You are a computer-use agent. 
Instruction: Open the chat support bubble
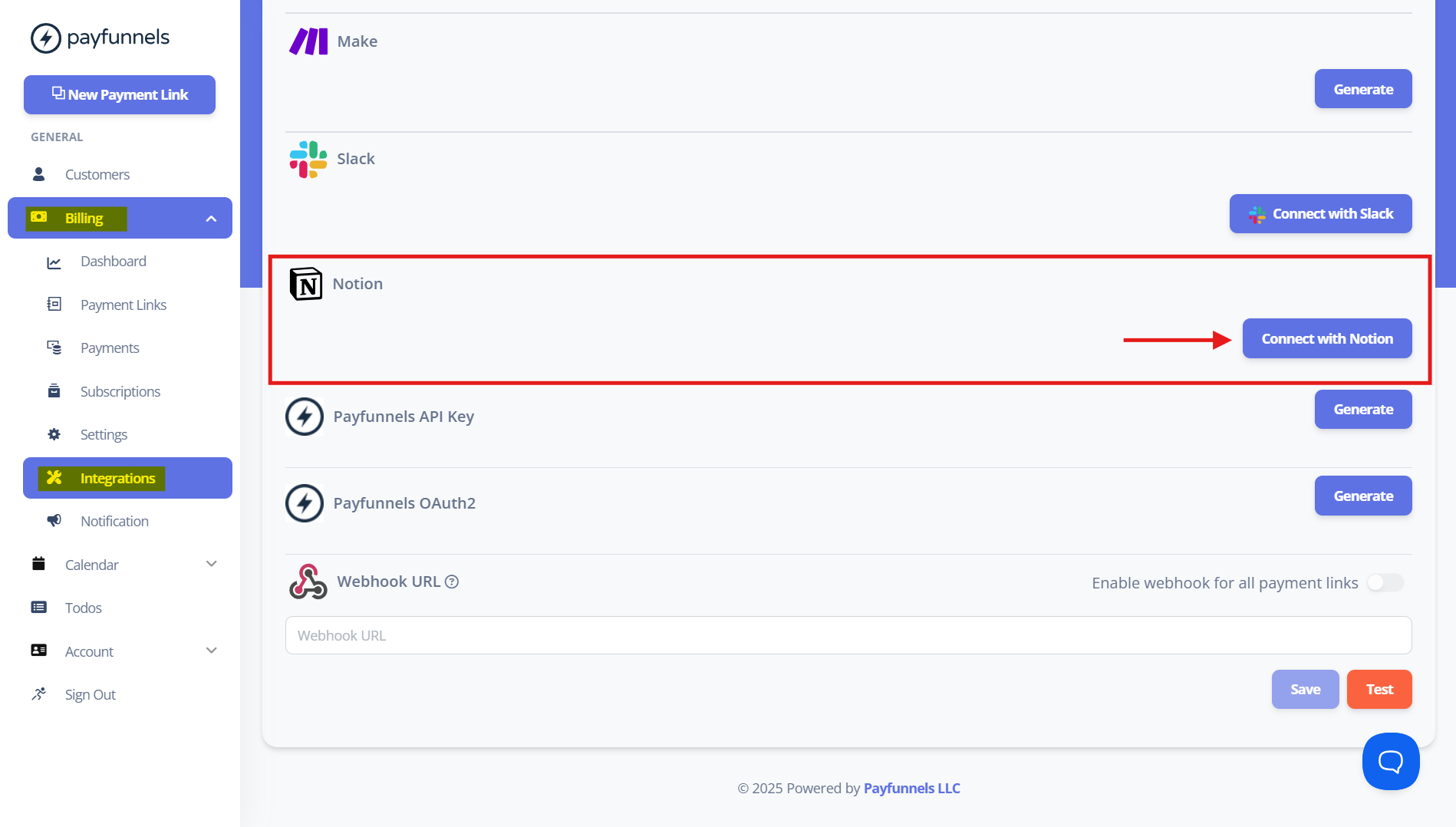click(x=1391, y=761)
